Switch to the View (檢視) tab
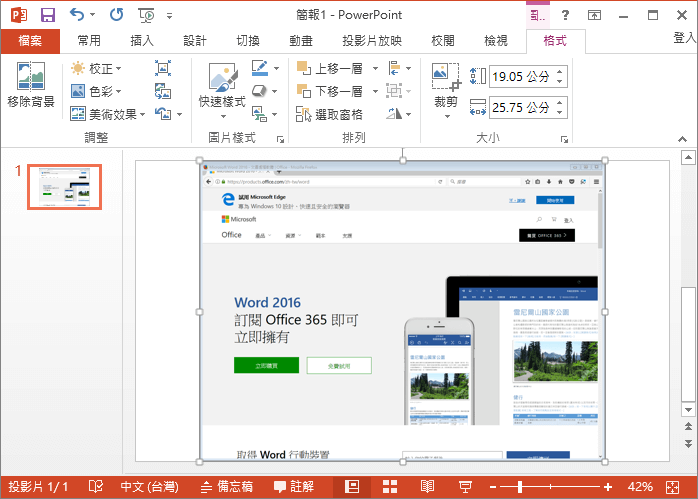This screenshot has height=499, width=698. 496,41
